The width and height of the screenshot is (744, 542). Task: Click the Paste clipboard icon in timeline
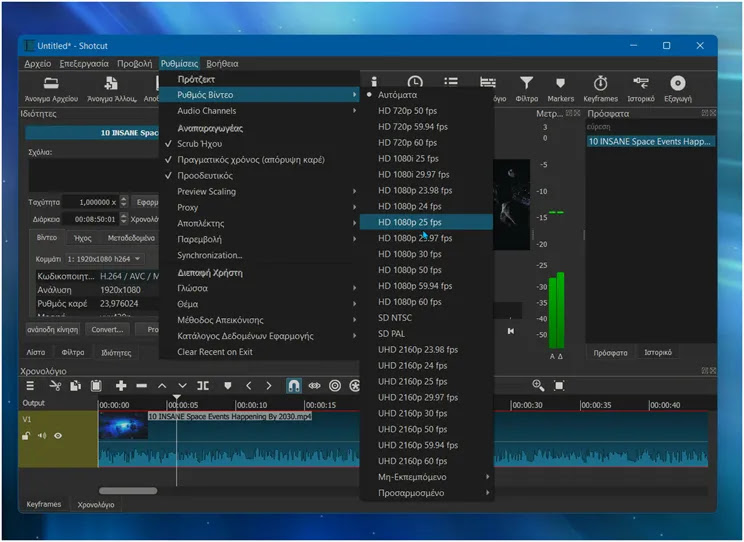click(x=96, y=386)
